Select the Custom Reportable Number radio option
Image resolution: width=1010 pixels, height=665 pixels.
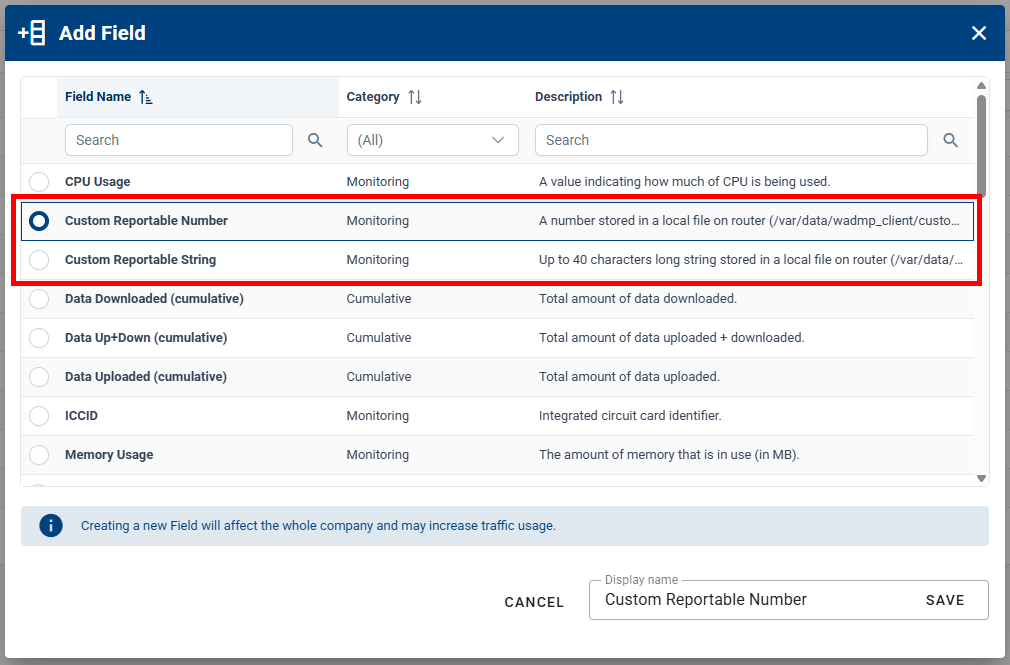(39, 220)
